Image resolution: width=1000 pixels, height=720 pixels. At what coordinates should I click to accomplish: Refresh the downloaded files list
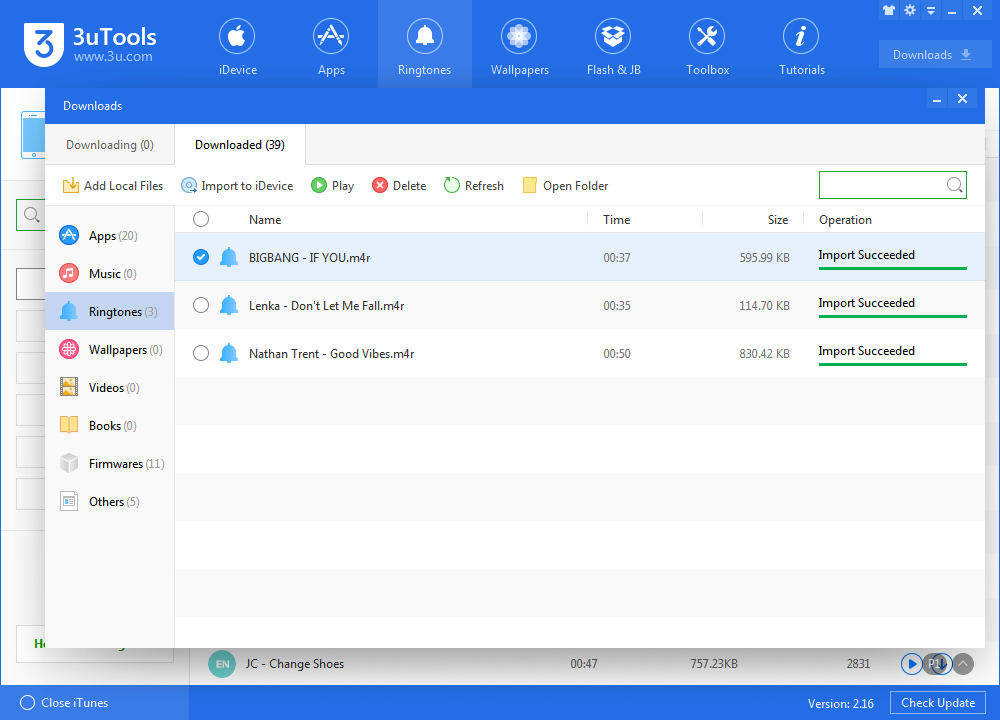pyautogui.click(x=474, y=186)
